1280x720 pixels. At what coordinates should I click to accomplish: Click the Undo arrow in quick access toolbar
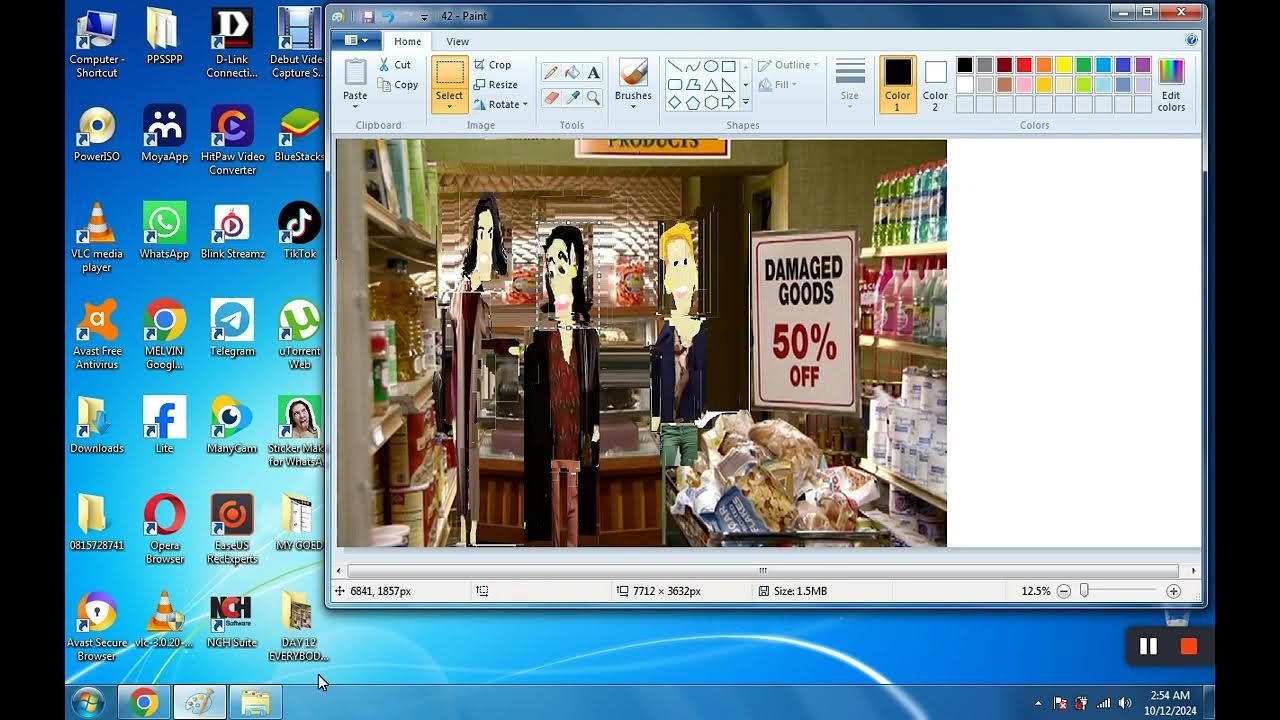pos(387,16)
